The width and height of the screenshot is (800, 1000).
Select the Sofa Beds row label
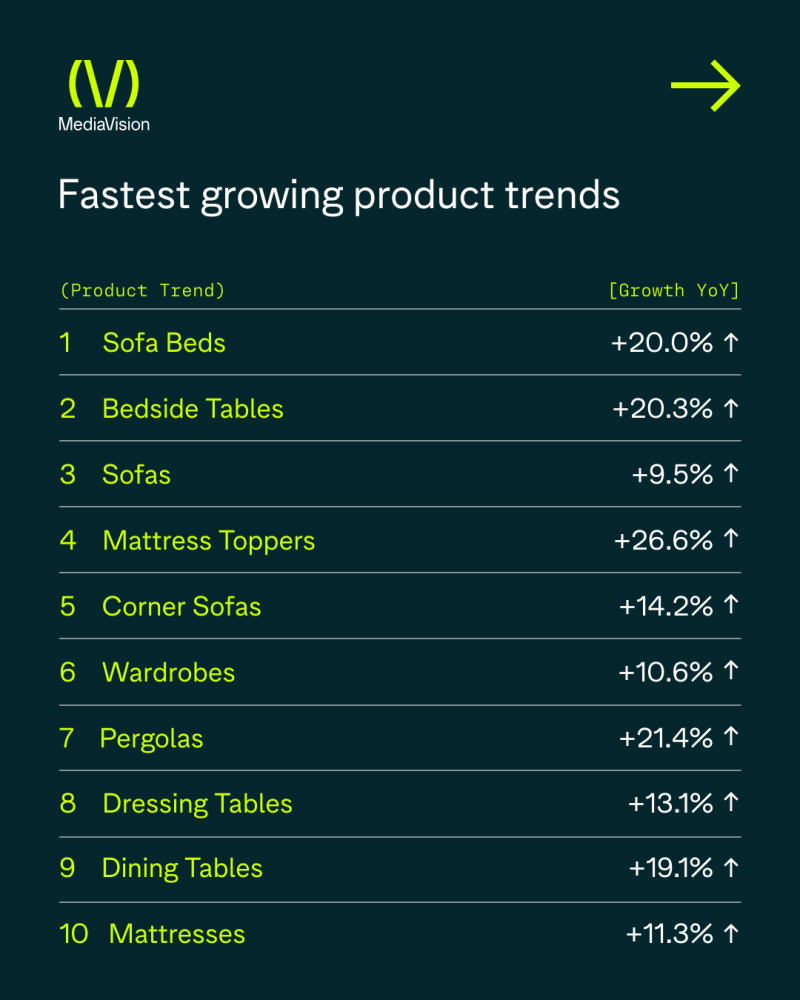coord(164,343)
